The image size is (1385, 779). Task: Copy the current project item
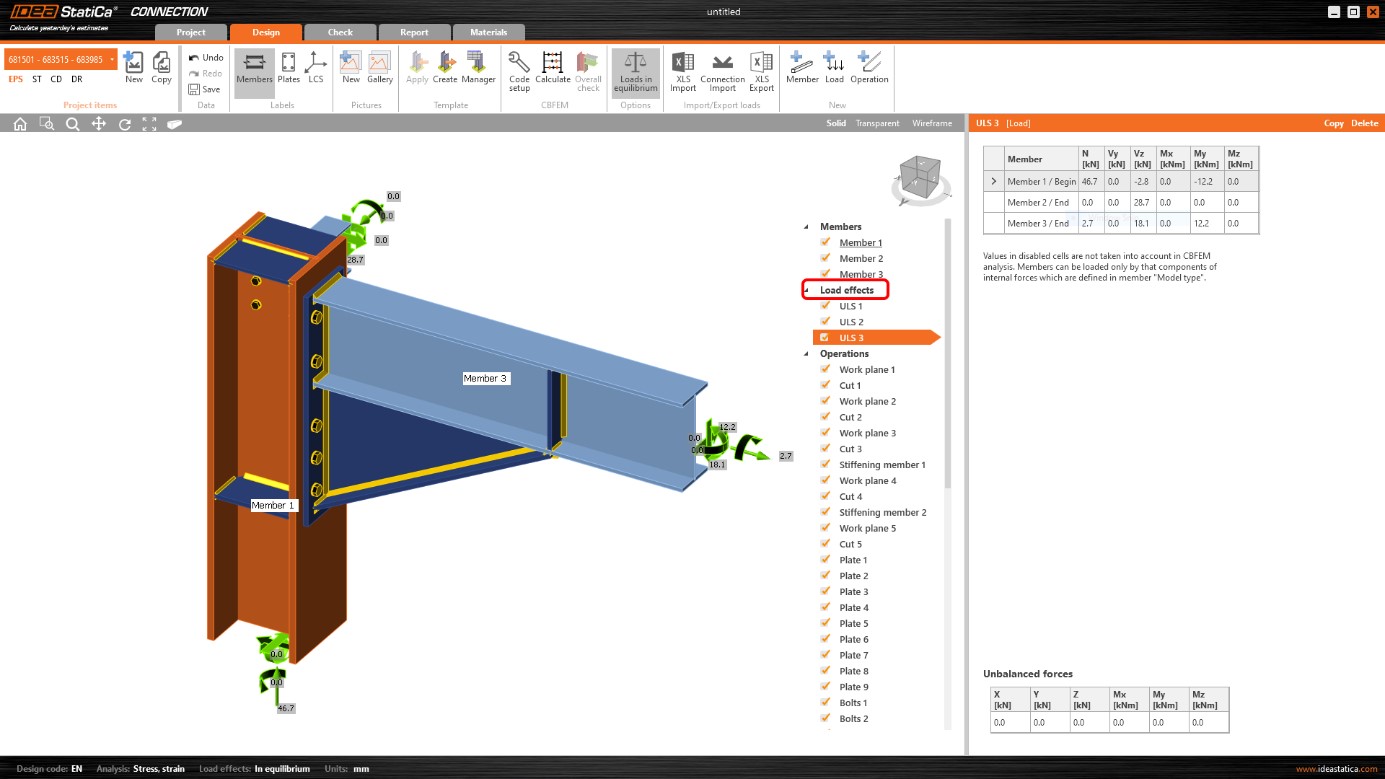(x=161, y=67)
